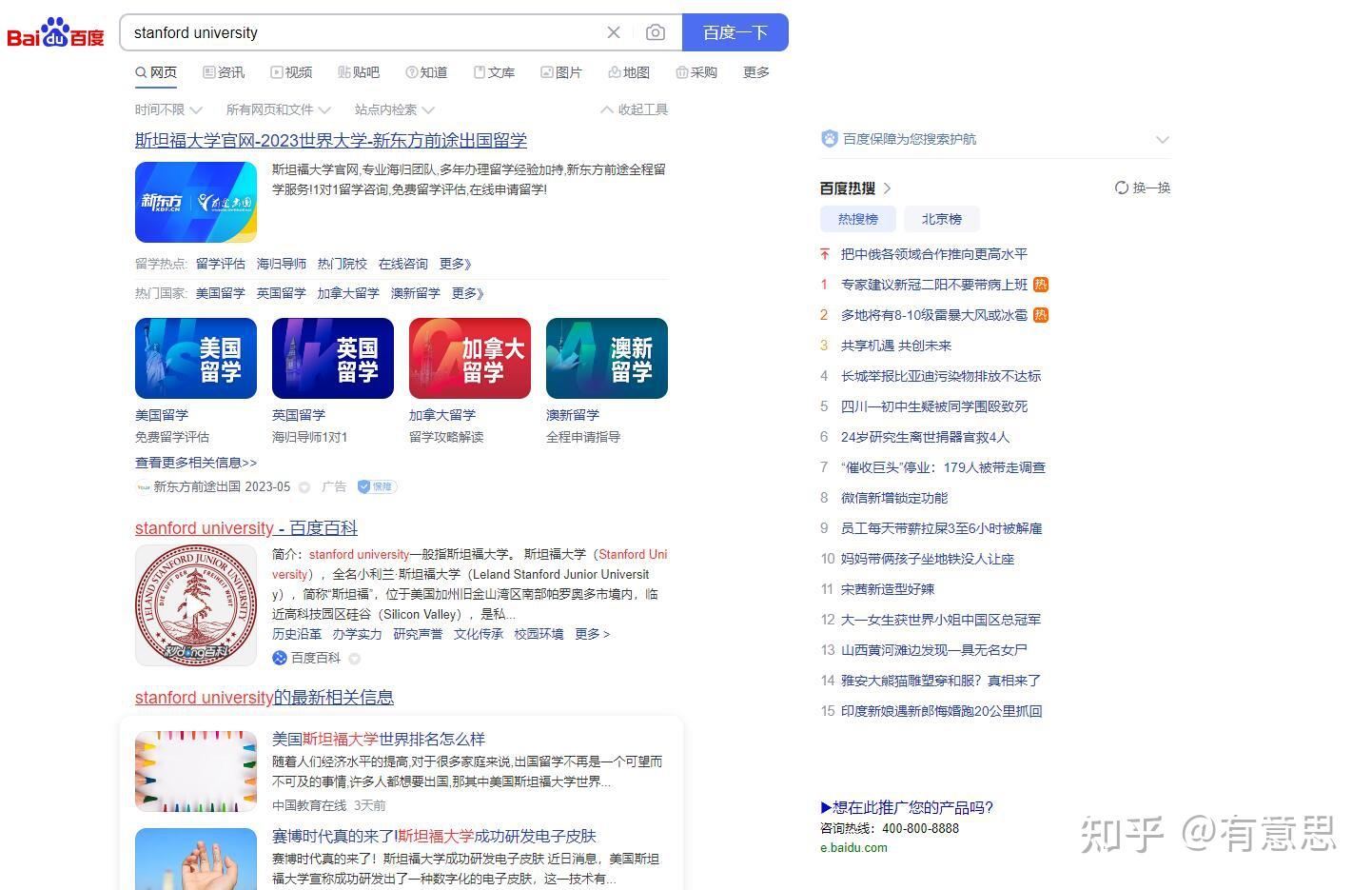Click the 保障 badge icon
1372x890 pixels.
point(377,486)
